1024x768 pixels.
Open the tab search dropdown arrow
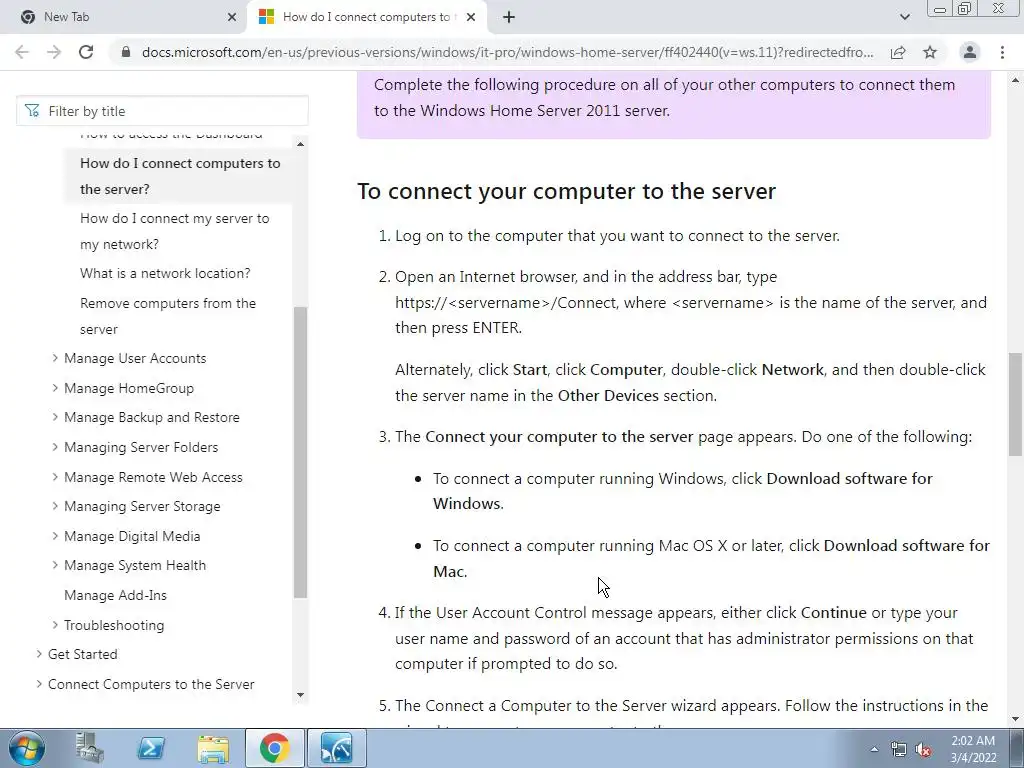(x=904, y=17)
